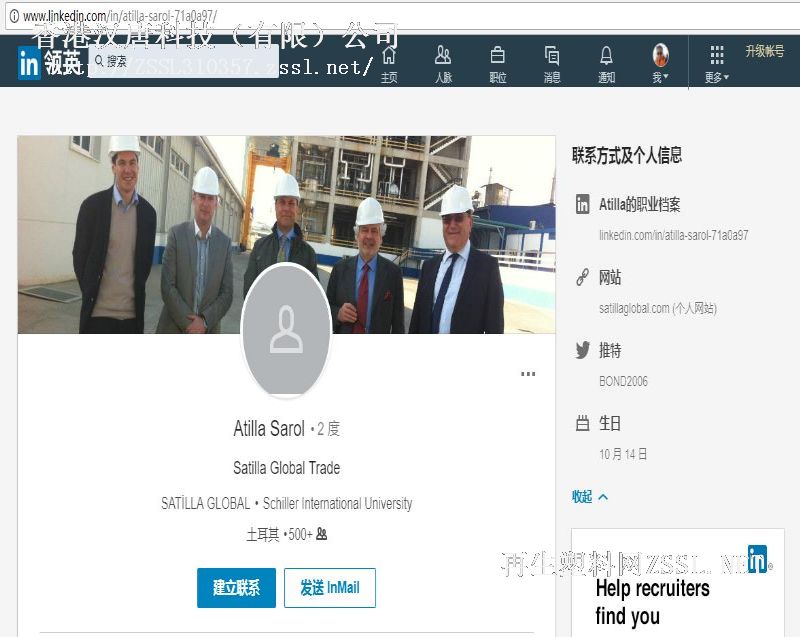Screen dimensions: 800x637
Task: Expand the More (更多) apps grid menu
Action: pos(717,62)
